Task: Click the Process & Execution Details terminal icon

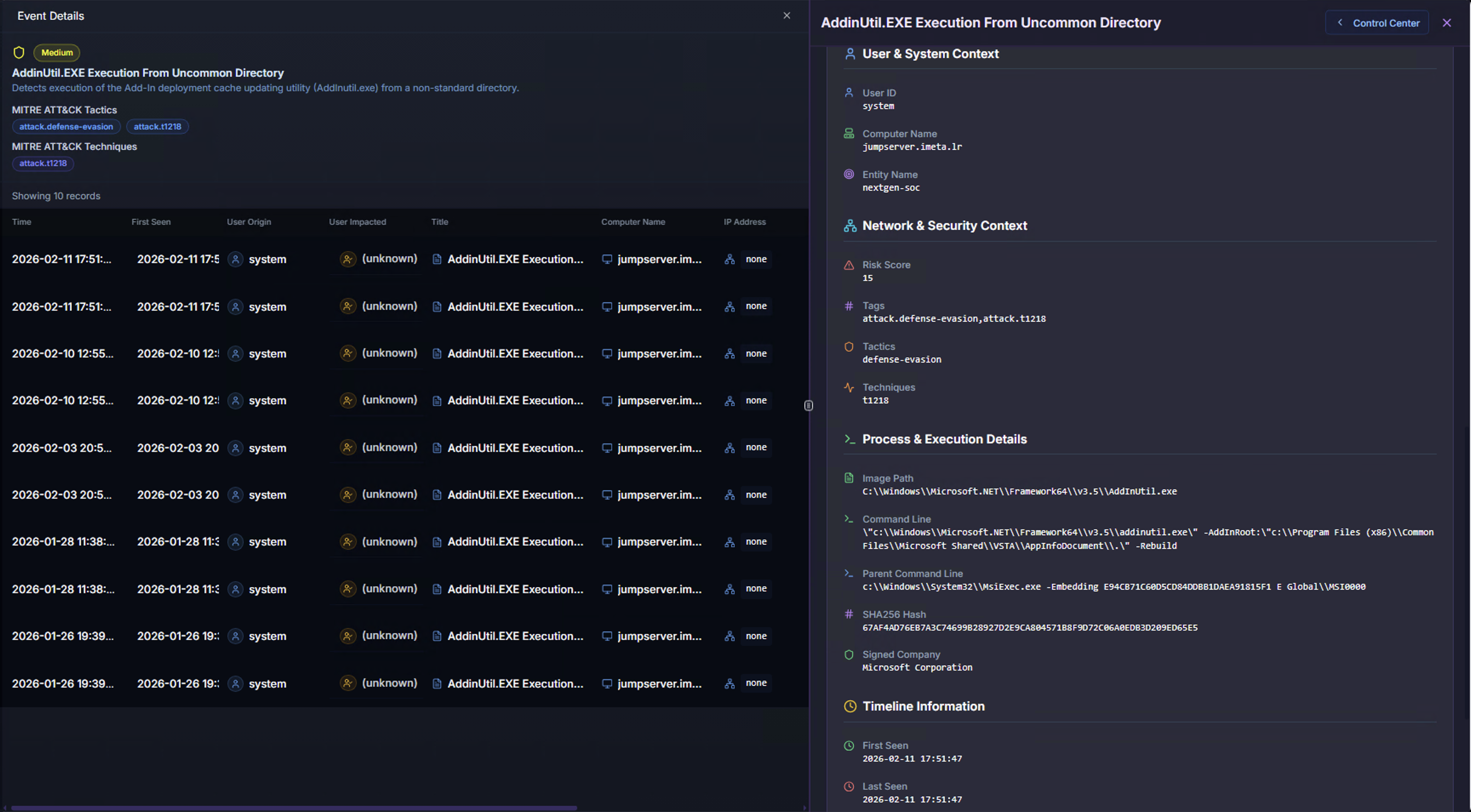Action: [x=850, y=439]
